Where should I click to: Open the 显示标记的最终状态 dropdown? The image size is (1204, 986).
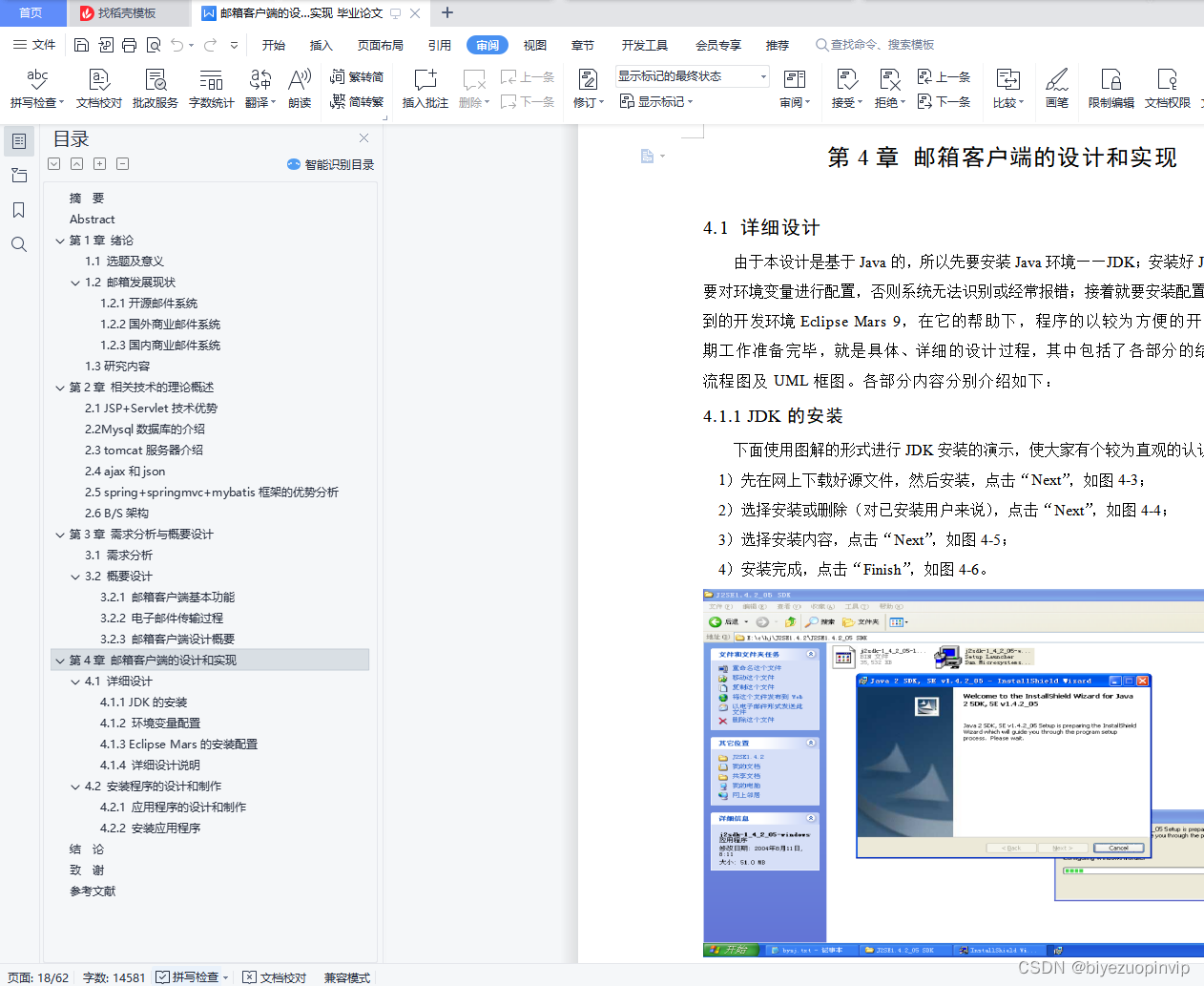point(693,76)
